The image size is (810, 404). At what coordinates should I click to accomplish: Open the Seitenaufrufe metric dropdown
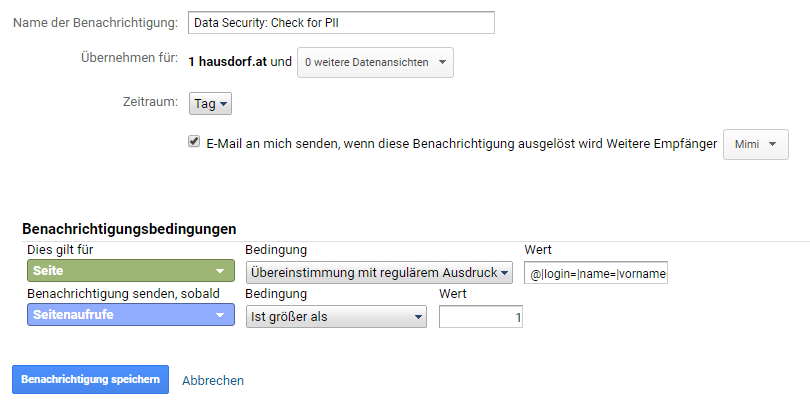[x=120, y=317]
